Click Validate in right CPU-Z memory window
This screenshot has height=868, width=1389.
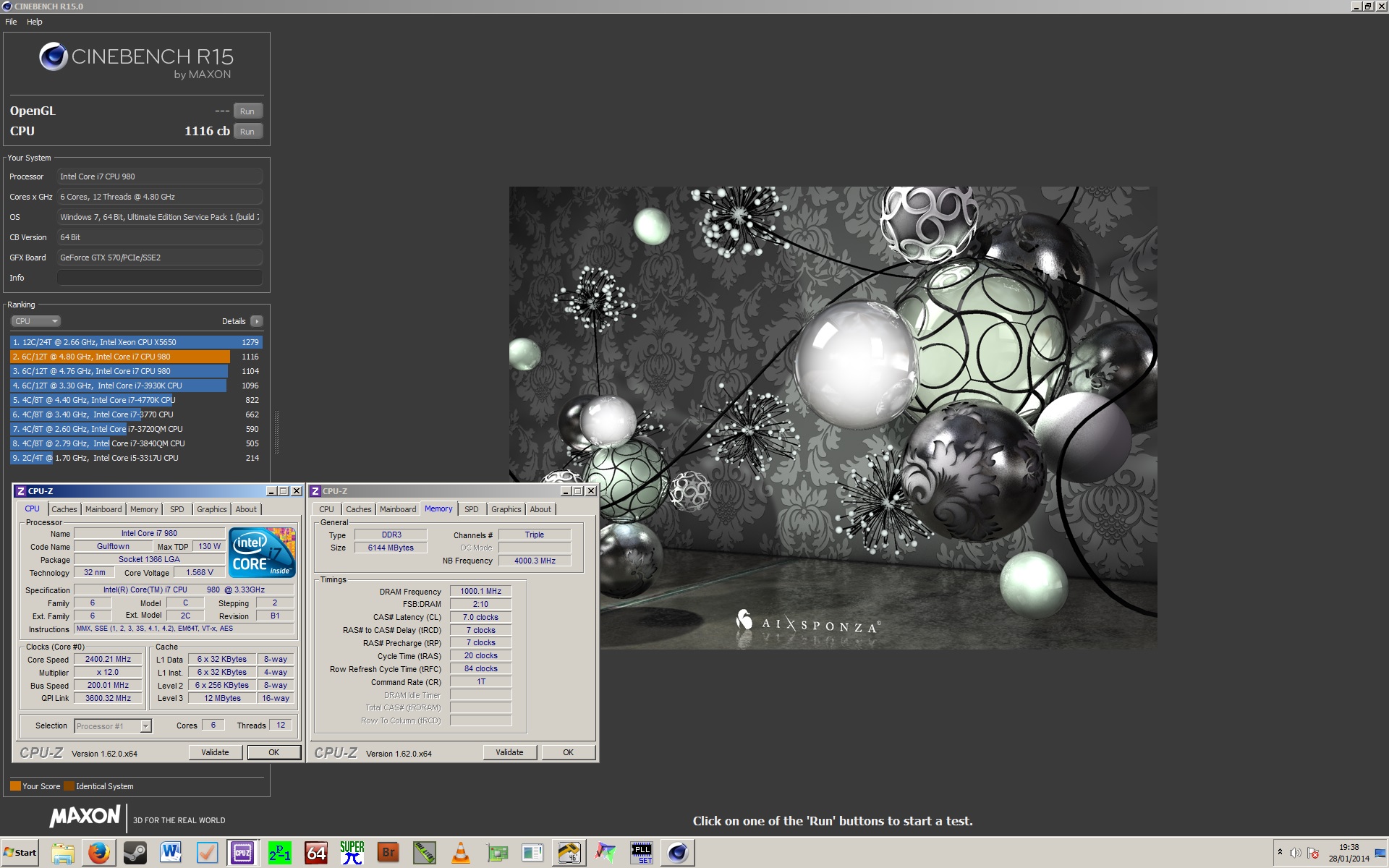(509, 752)
